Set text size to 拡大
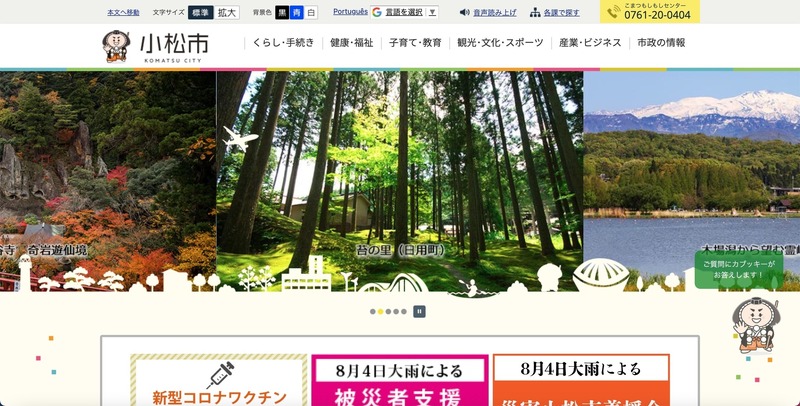Viewport: 800px width, 406px height. click(x=227, y=13)
